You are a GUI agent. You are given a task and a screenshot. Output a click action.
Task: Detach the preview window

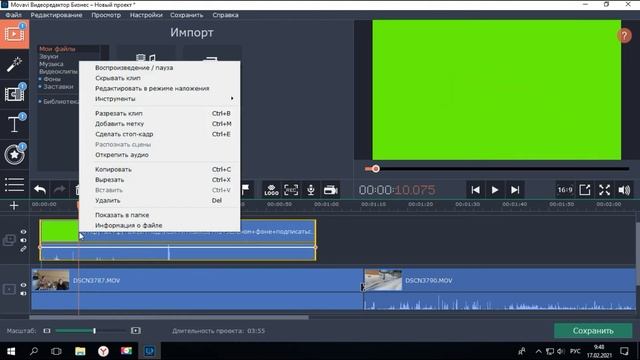tap(585, 190)
